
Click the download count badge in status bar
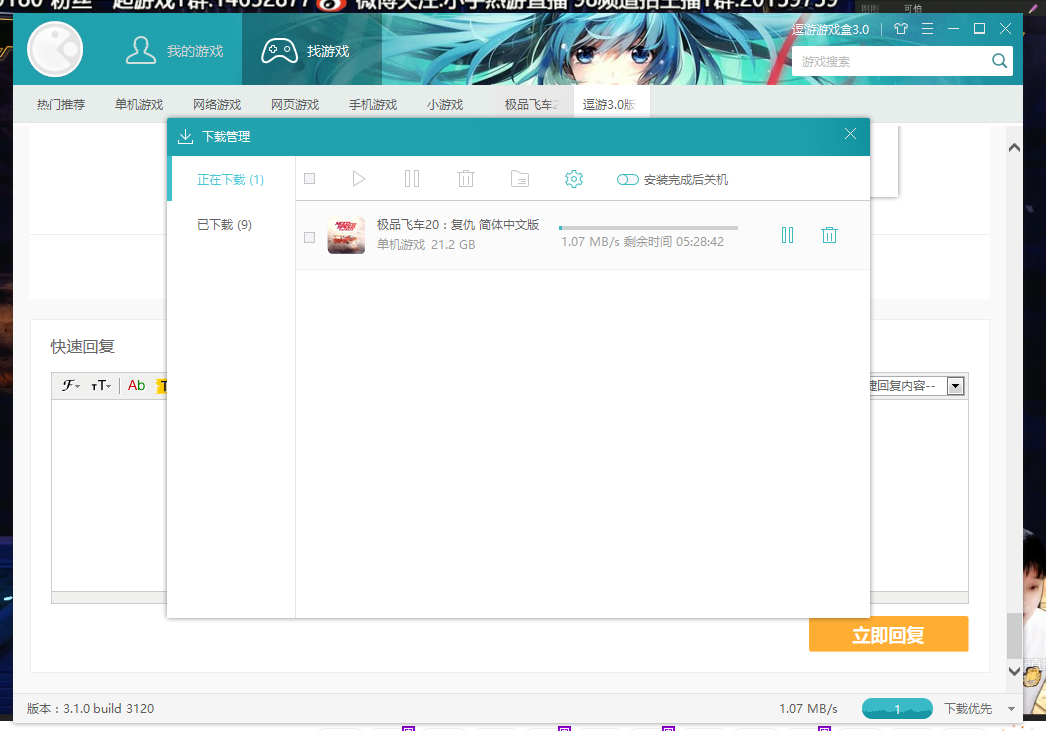tap(897, 708)
